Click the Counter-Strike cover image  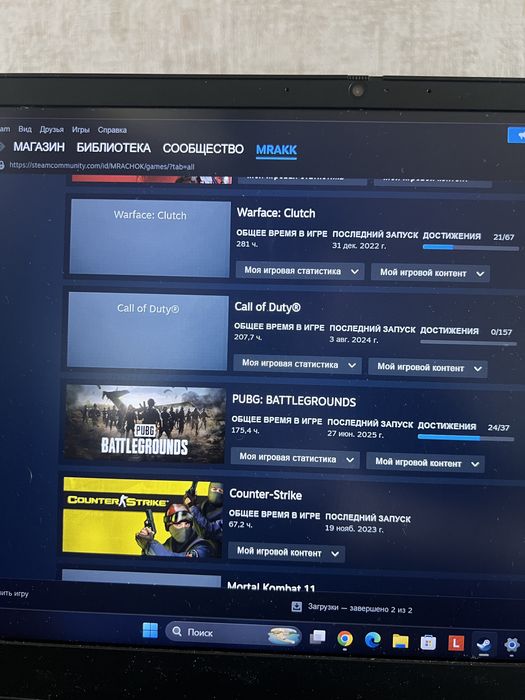click(142, 517)
